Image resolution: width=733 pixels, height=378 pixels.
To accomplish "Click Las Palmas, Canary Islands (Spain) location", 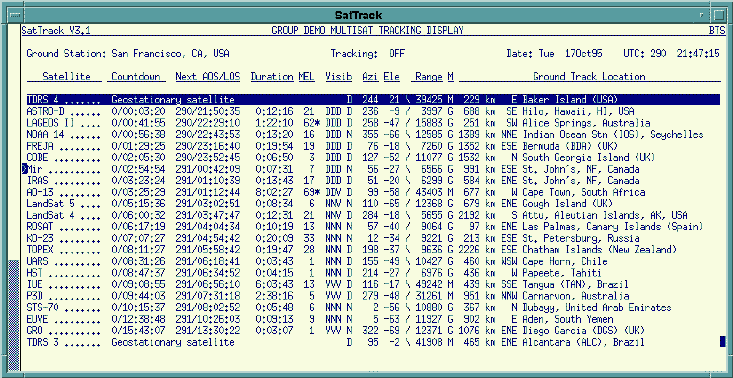I will [612, 227].
